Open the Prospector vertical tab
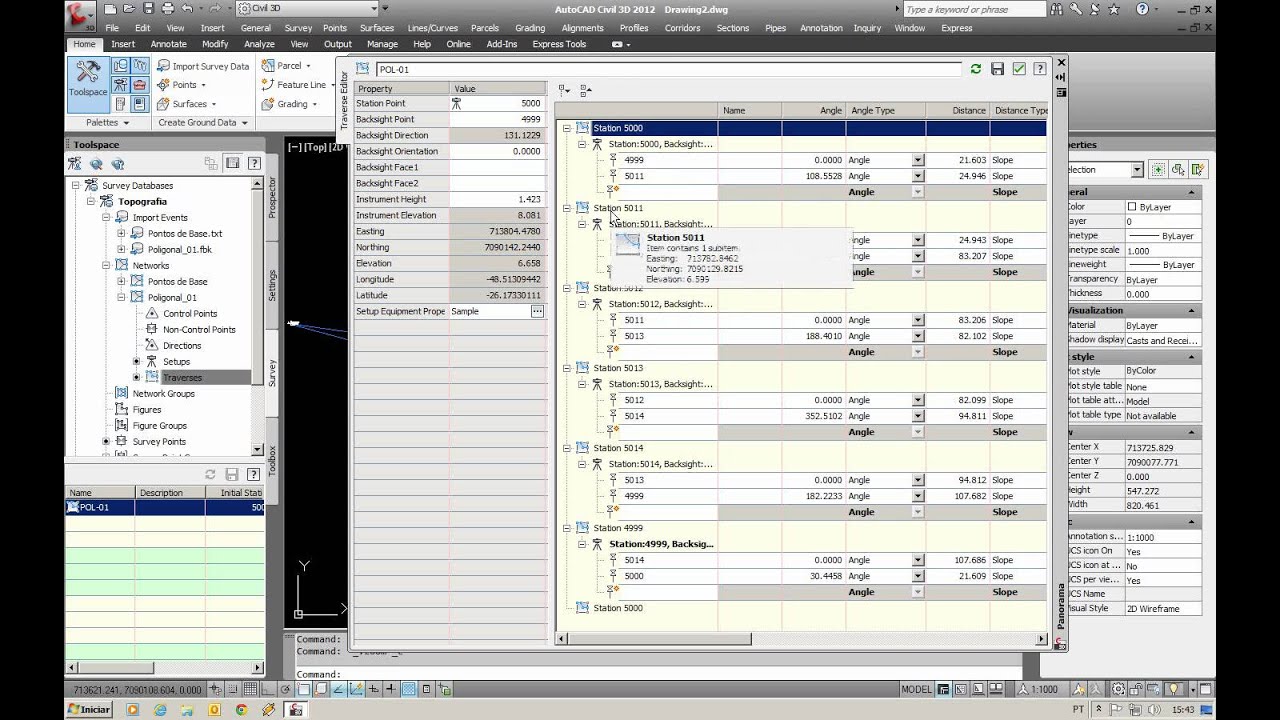 pos(272,197)
